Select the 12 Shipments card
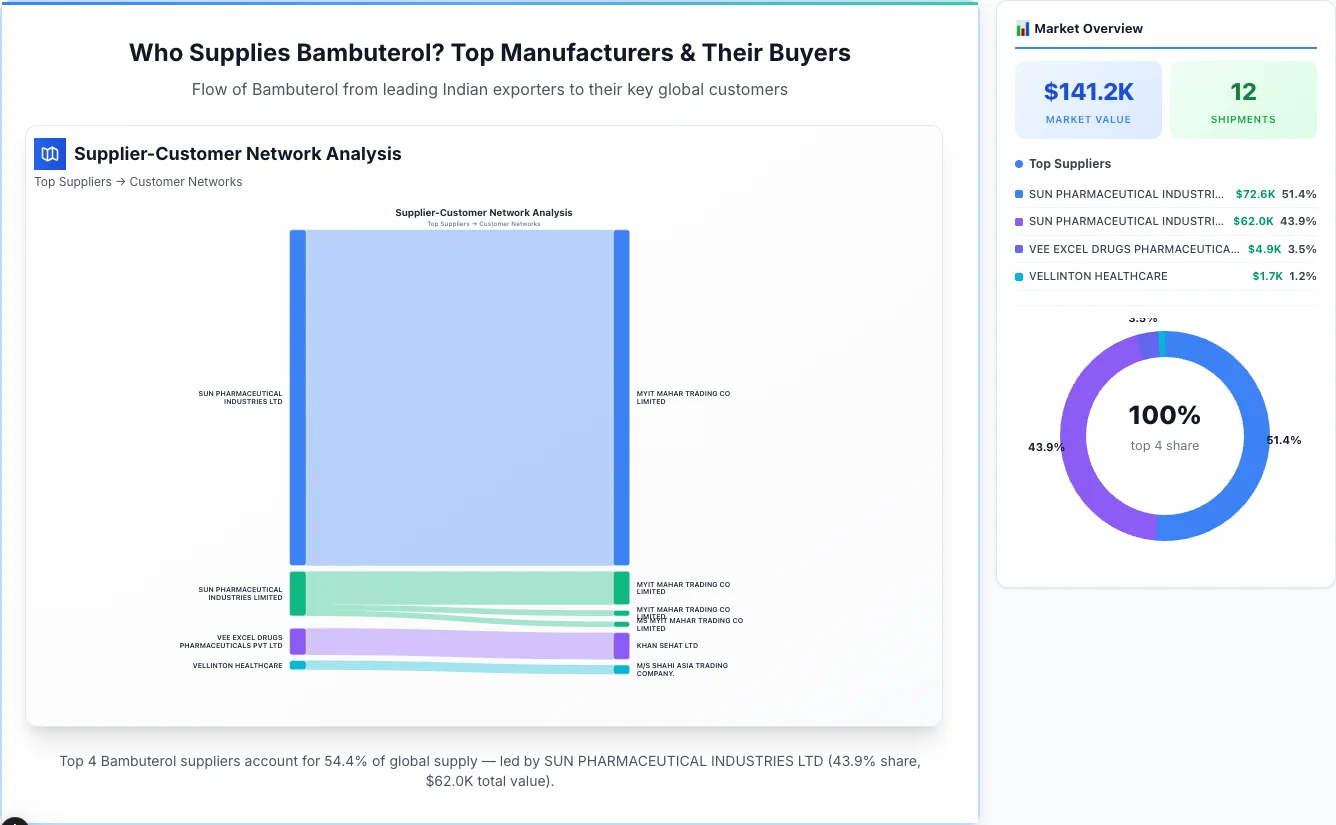 [x=1243, y=99]
